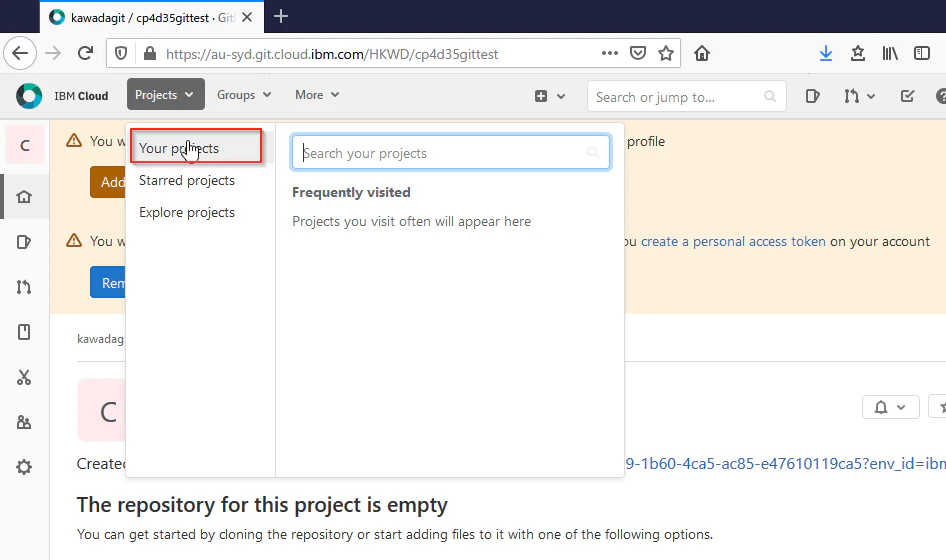Open Snippets scissors icon in sidebar
This screenshot has height=560, width=946.
[24, 377]
